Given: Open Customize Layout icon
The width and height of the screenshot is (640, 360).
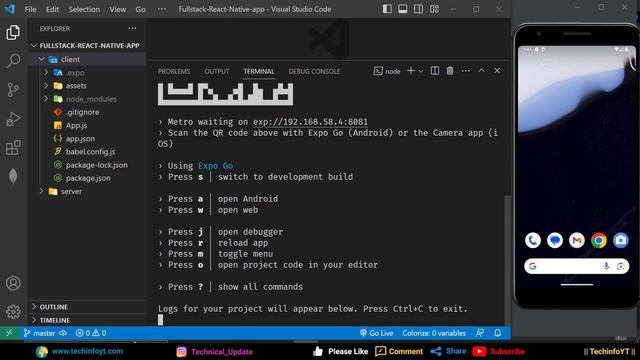Looking at the screenshot, I should 434,9.
